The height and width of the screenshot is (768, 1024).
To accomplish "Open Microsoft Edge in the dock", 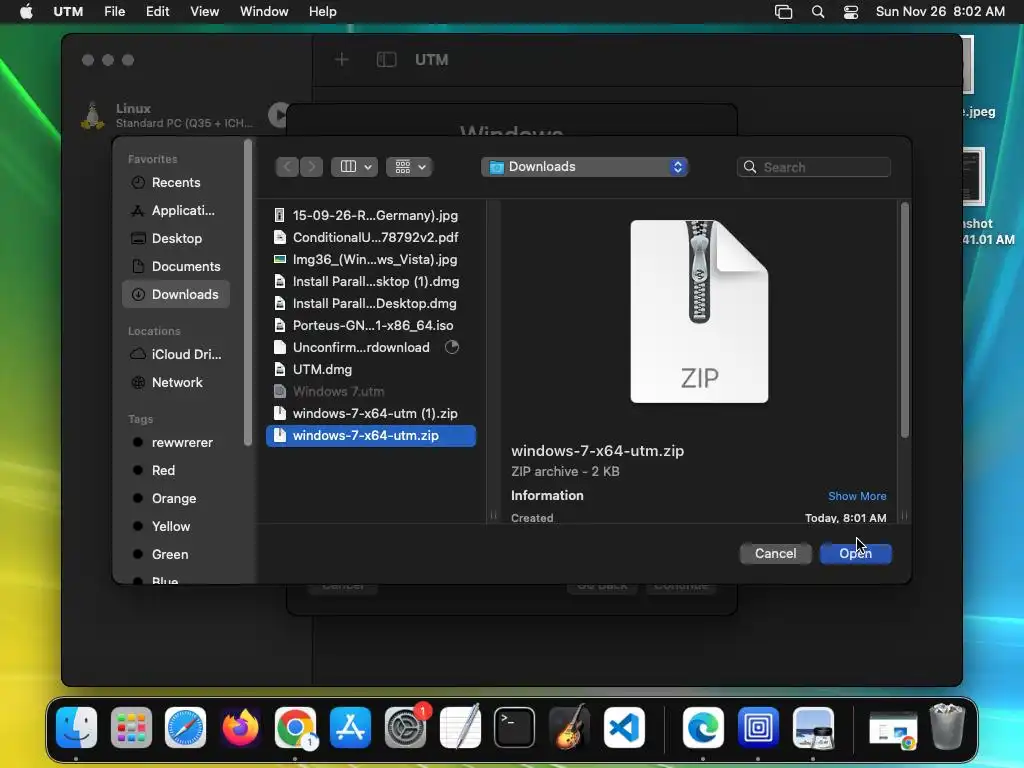I will tap(703, 727).
